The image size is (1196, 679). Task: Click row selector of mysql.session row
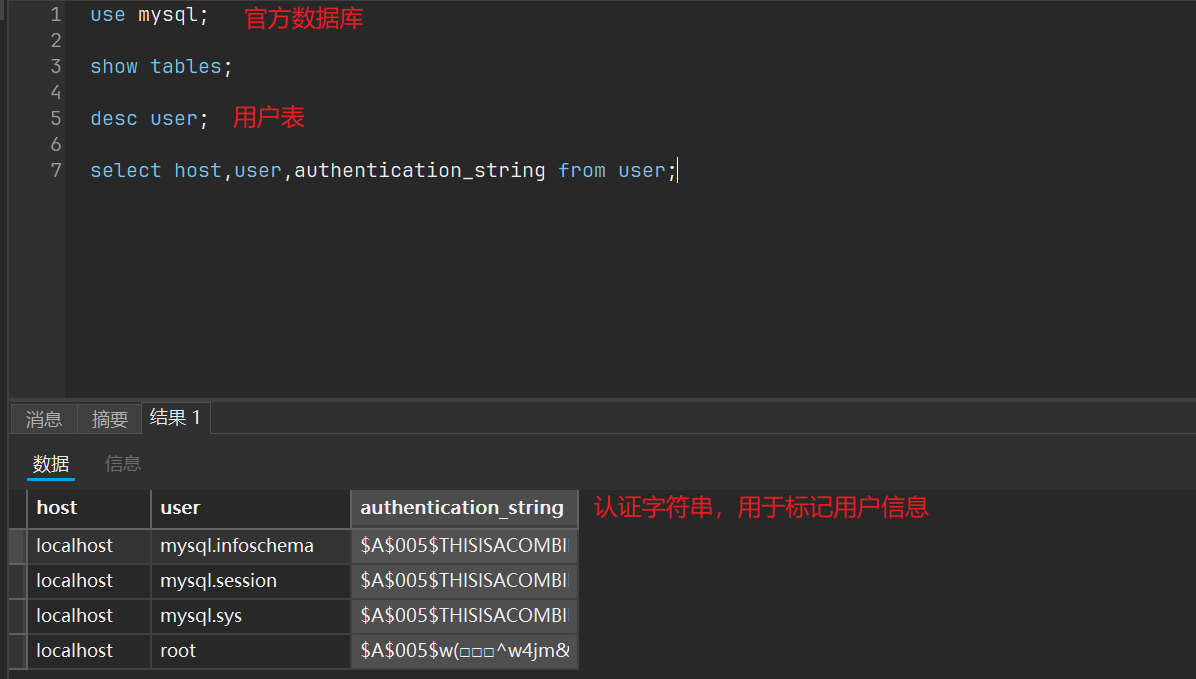[18, 581]
